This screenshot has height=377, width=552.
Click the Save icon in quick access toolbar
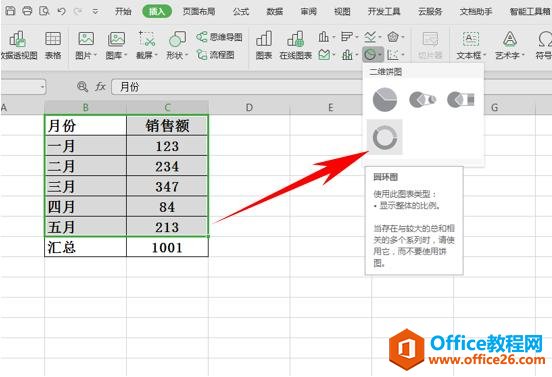10,11
